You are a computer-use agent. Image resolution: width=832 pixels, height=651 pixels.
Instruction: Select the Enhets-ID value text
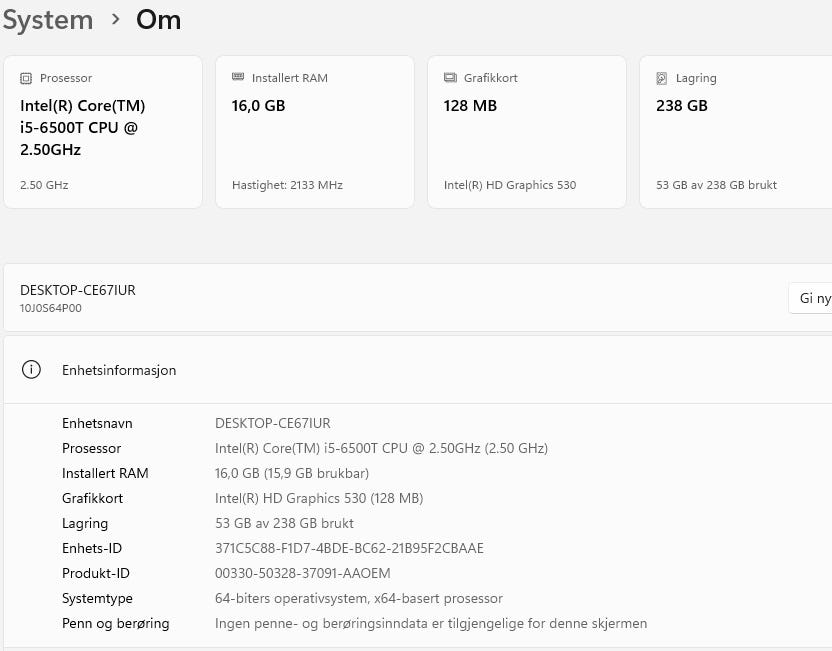pyautogui.click(x=349, y=548)
